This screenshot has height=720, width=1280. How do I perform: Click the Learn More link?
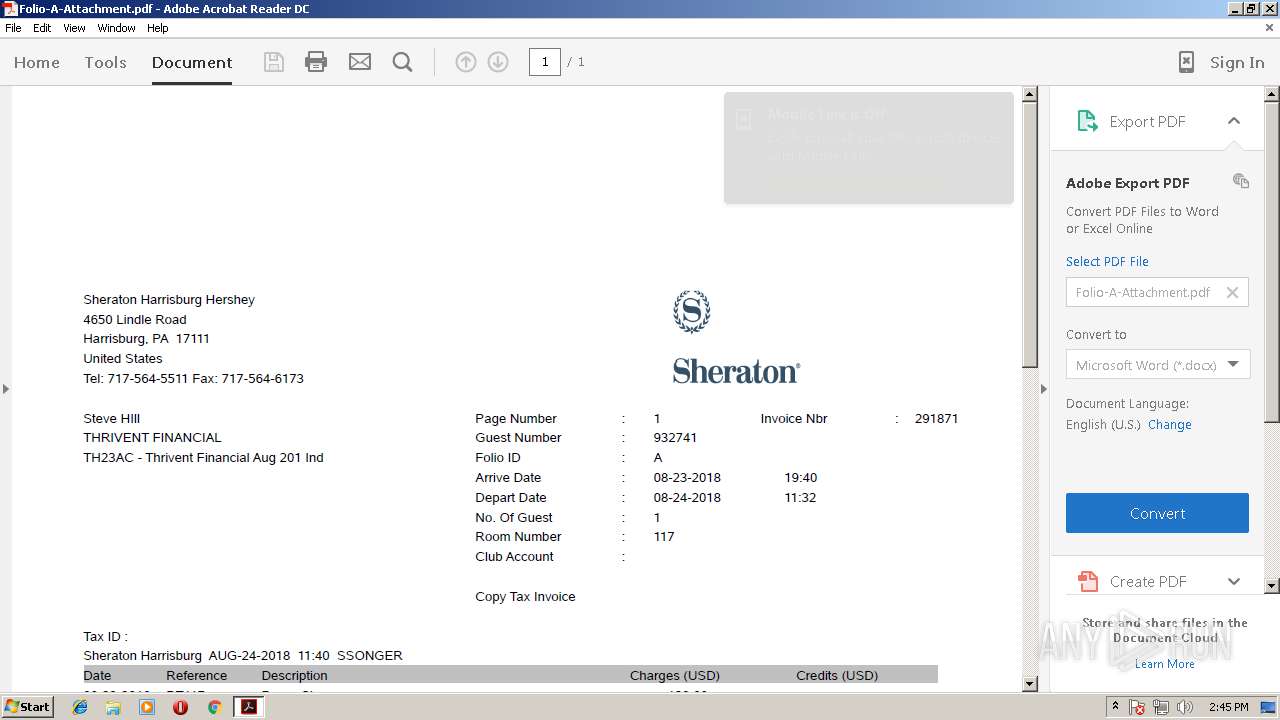coord(1164,664)
